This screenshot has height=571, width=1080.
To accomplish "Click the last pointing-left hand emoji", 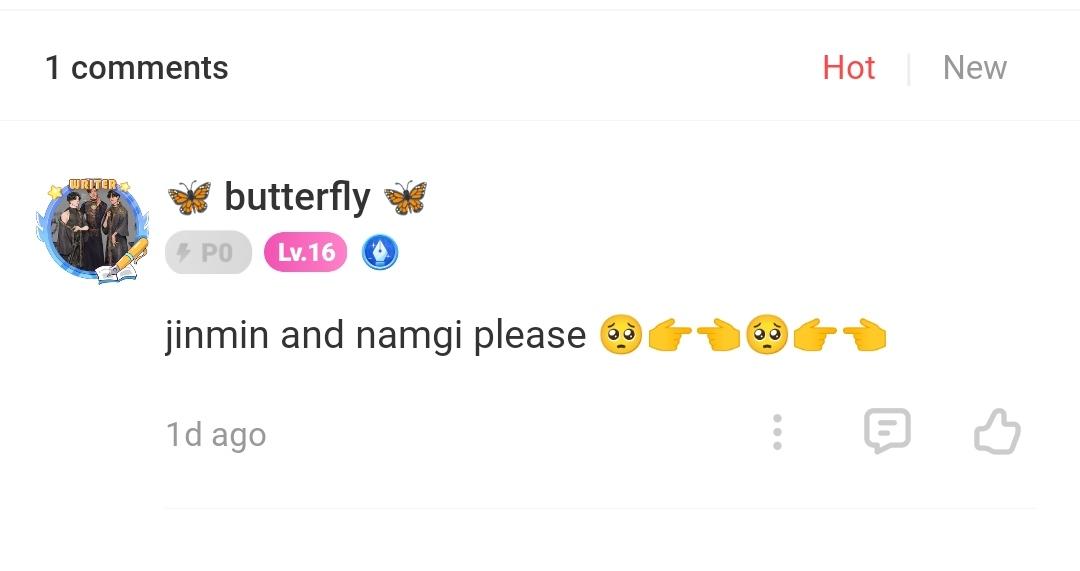I will click(865, 336).
